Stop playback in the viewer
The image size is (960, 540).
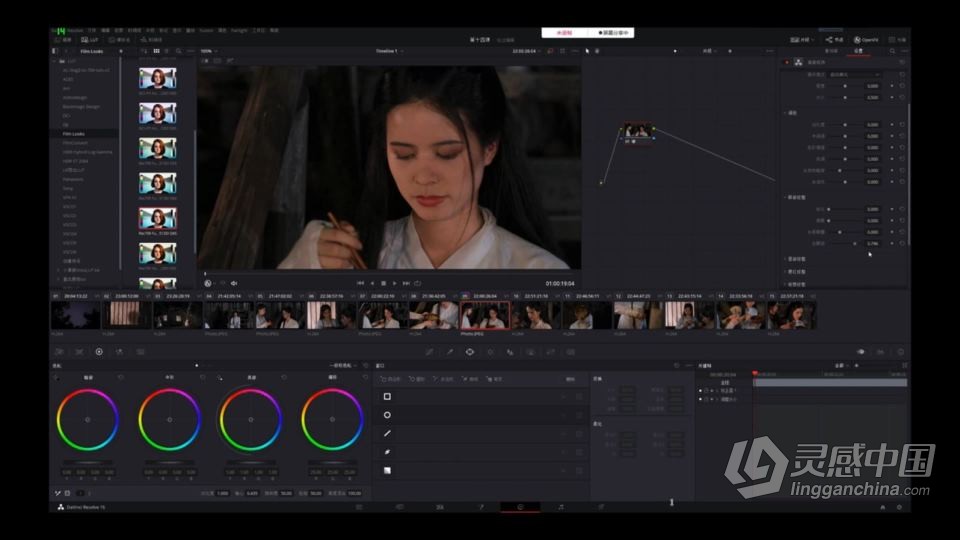point(383,283)
